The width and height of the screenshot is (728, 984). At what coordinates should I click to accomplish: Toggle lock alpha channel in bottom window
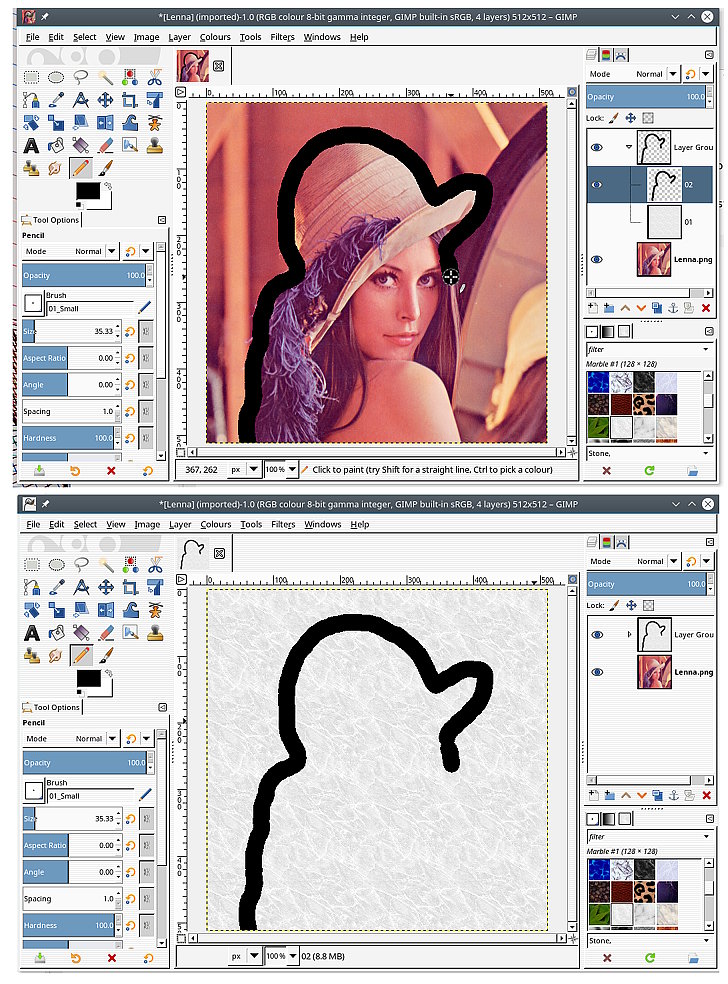tap(649, 606)
